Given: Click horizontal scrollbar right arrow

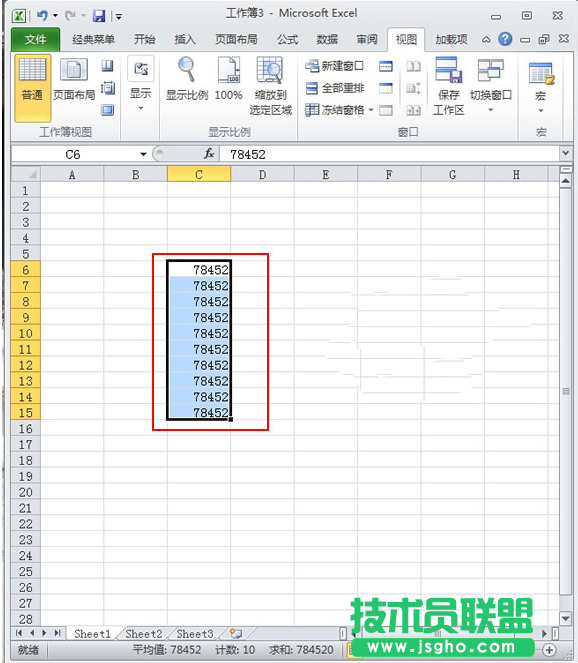Looking at the screenshot, I should 545,633.
